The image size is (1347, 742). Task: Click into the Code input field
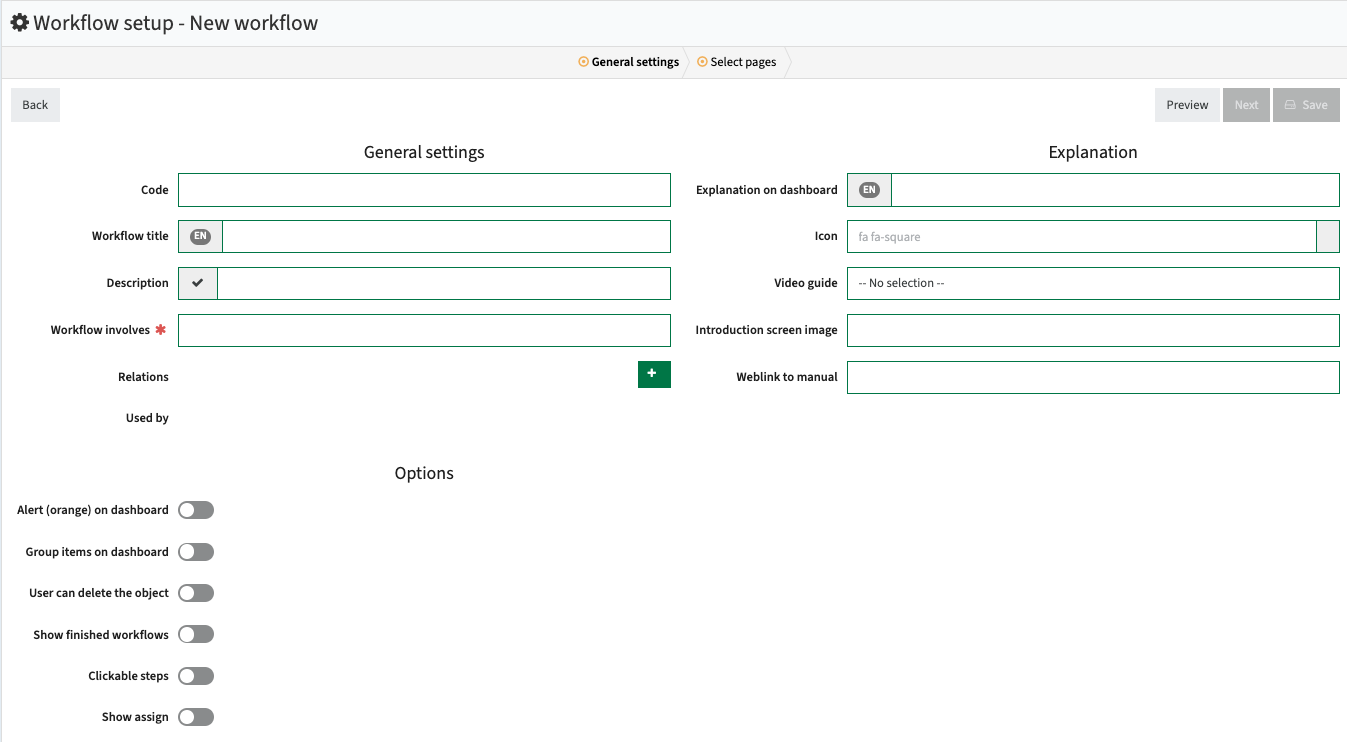coord(424,190)
